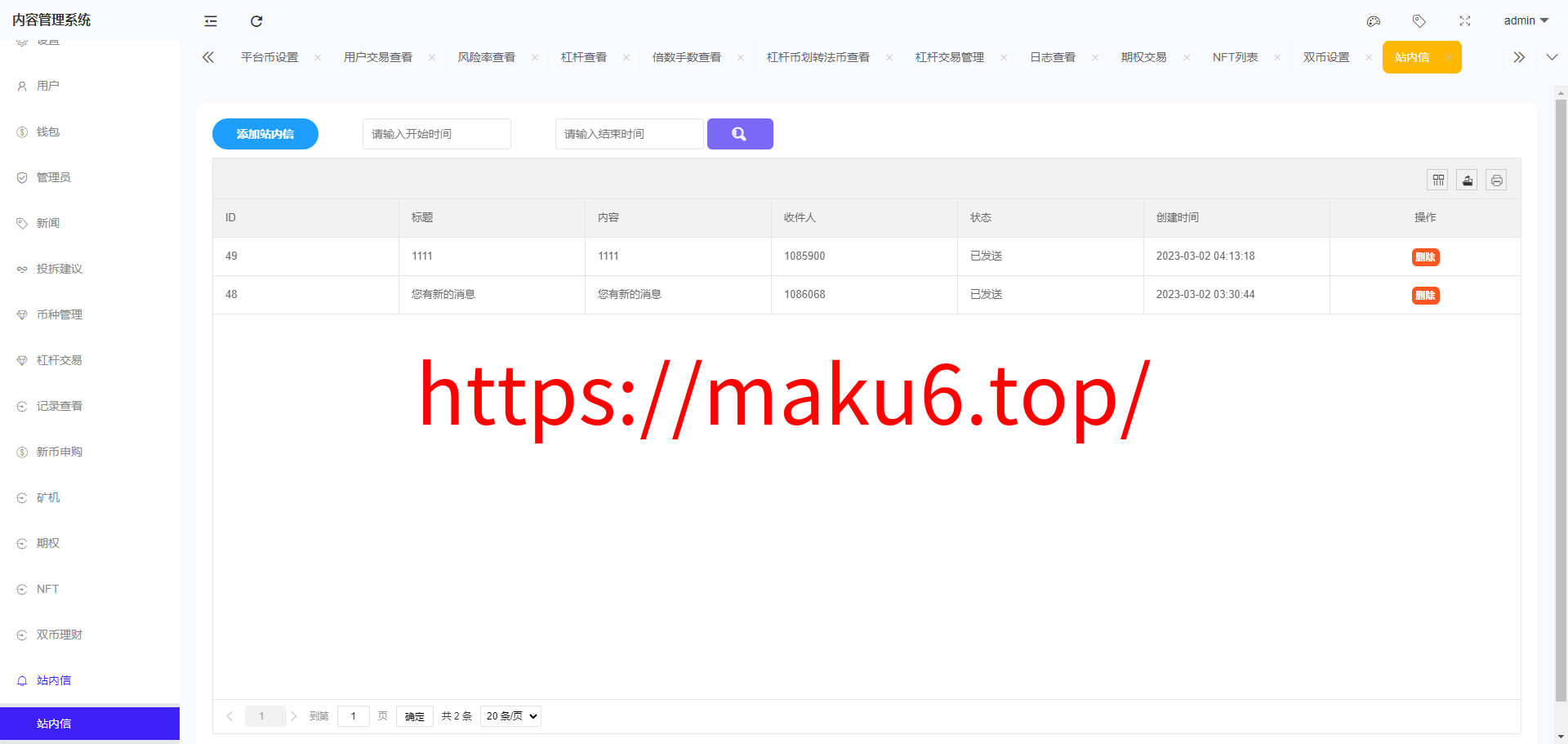Expand 投拆建议 in the sidebar
Viewport: 1568px width, 744px height.
(90, 269)
